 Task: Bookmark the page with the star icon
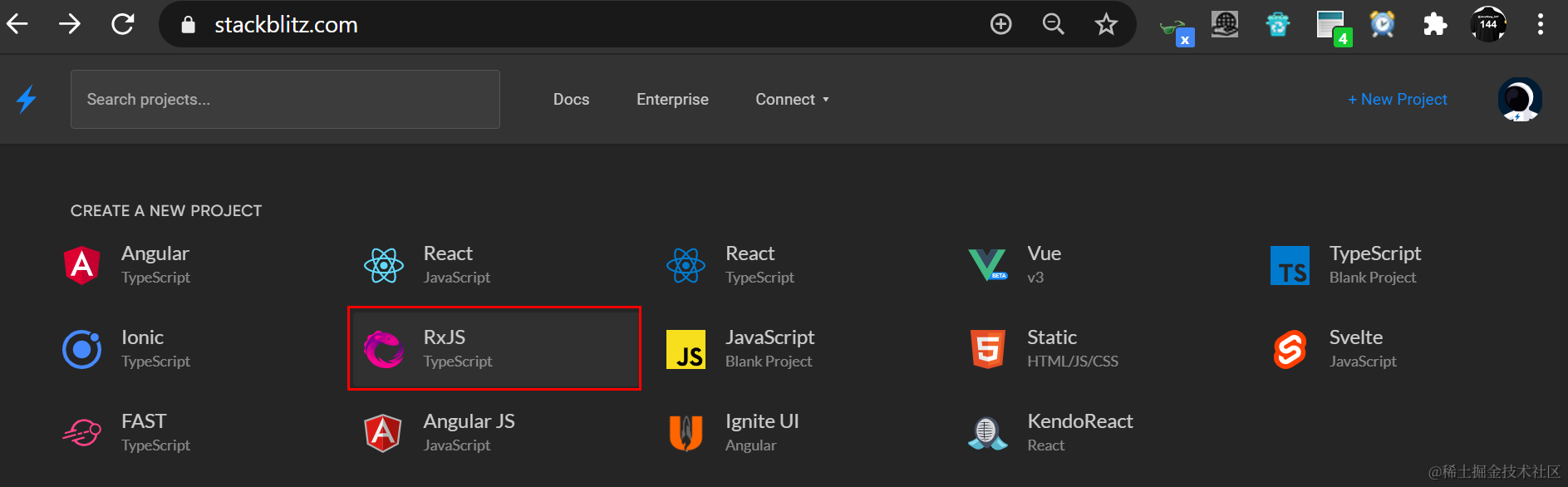(1106, 24)
